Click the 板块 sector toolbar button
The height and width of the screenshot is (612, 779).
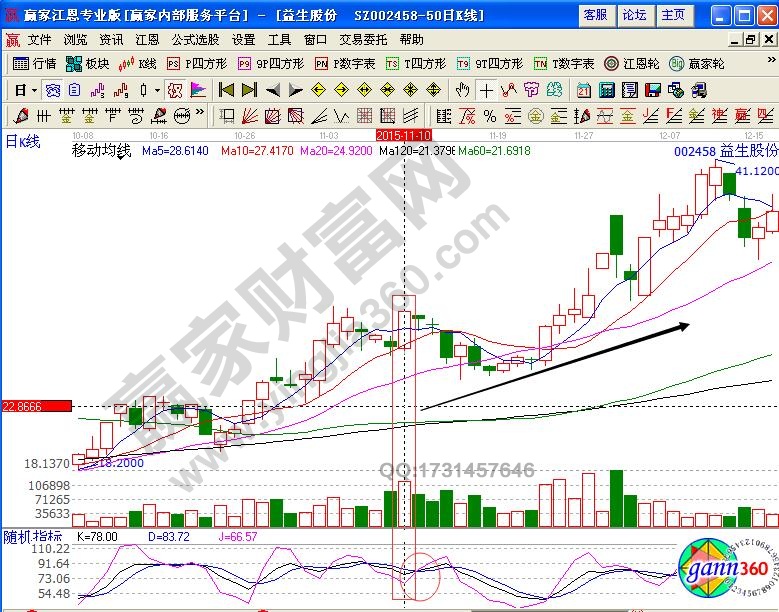click(87, 63)
